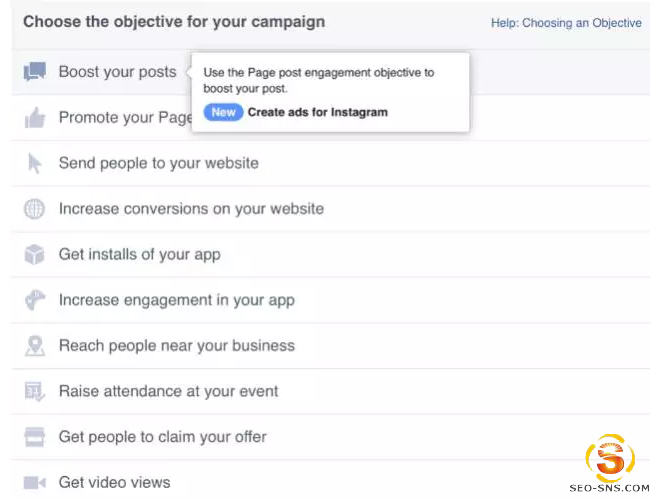
Task: Open Help: Choosing an Objective link
Action: [566, 23]
